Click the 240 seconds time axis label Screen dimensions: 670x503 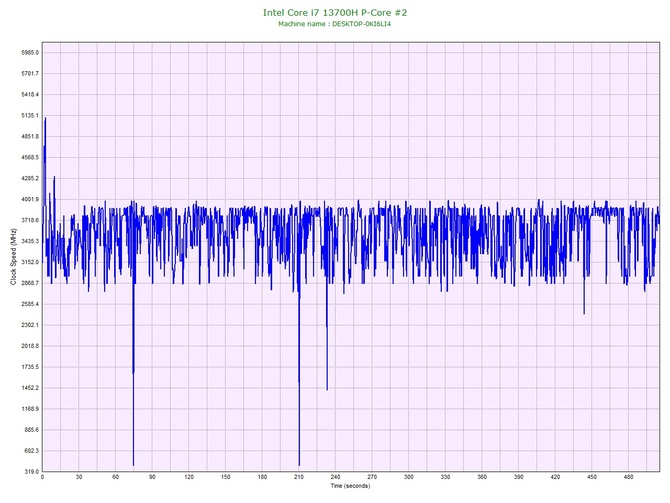335,477
